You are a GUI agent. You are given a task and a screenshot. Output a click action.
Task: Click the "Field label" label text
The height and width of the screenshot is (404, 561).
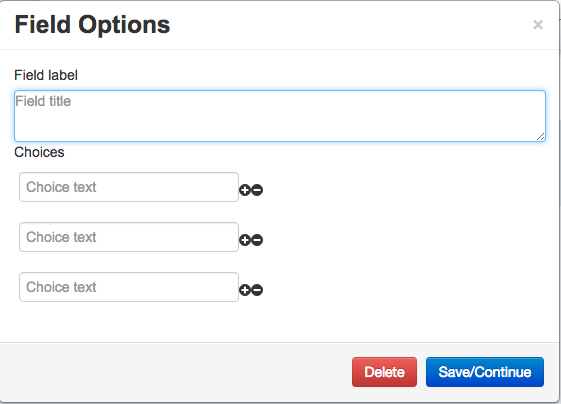click(x=46, y=75)
